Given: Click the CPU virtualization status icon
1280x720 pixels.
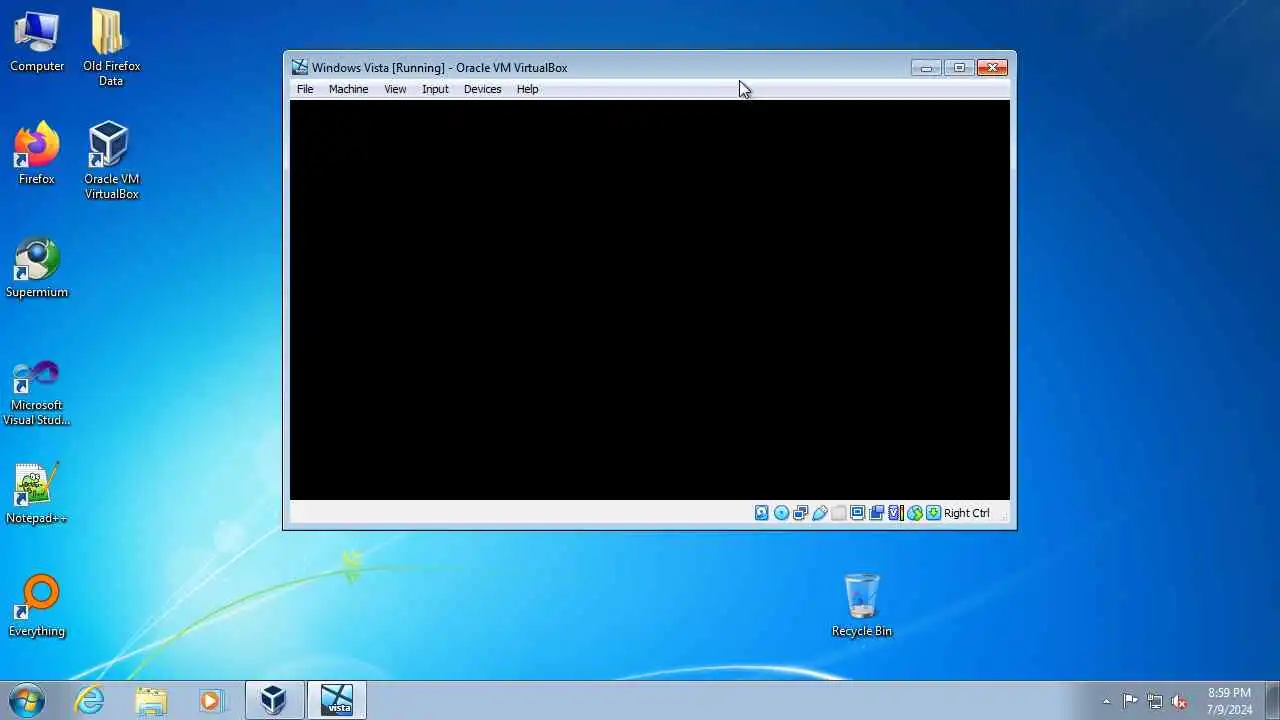Looking at the screenshot, I should pyautogui.click(x=895, y=513).
